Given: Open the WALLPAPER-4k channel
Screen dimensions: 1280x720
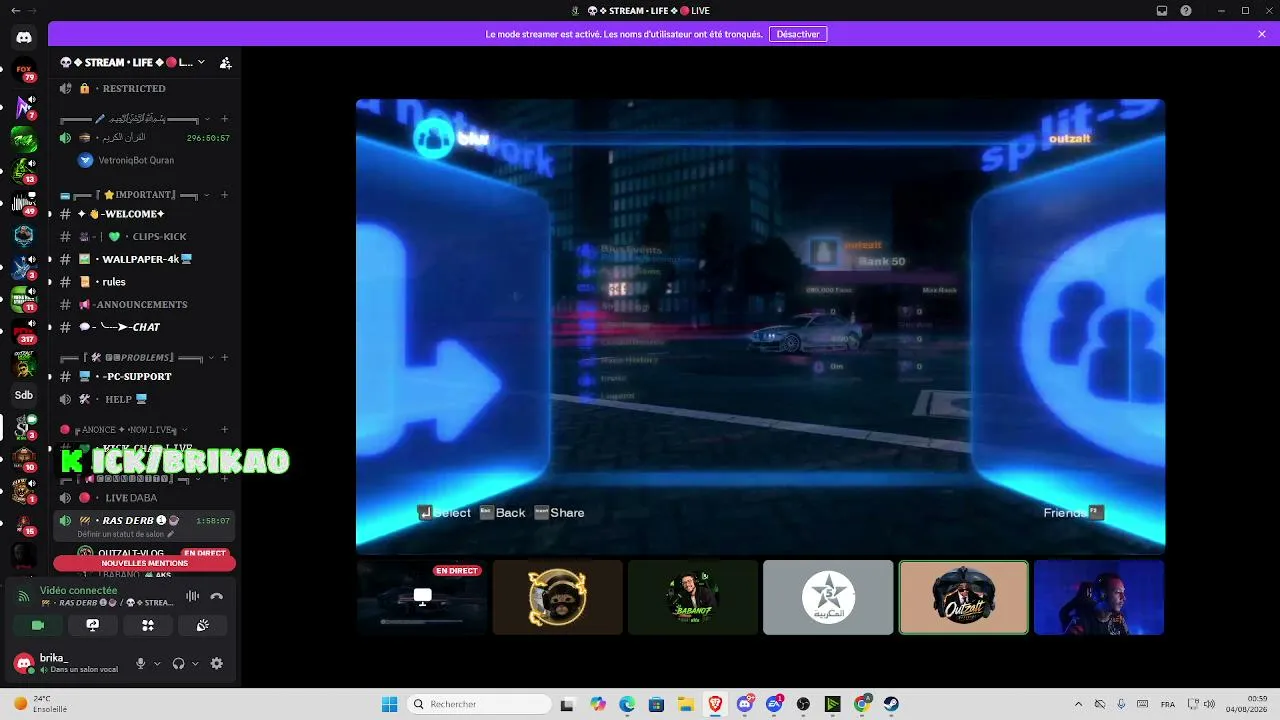Looking at the screenshot, I should click(145, 259).
